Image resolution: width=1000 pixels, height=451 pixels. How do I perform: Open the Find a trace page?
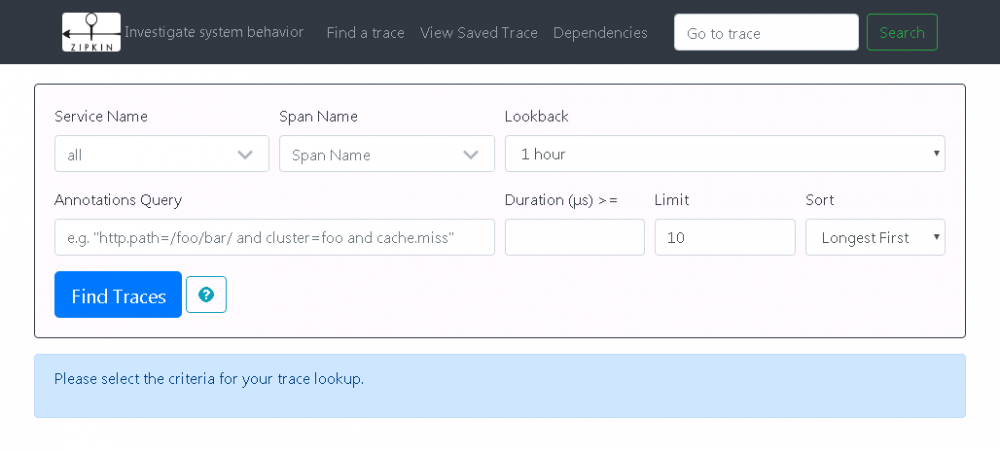[x=365, y=33]
